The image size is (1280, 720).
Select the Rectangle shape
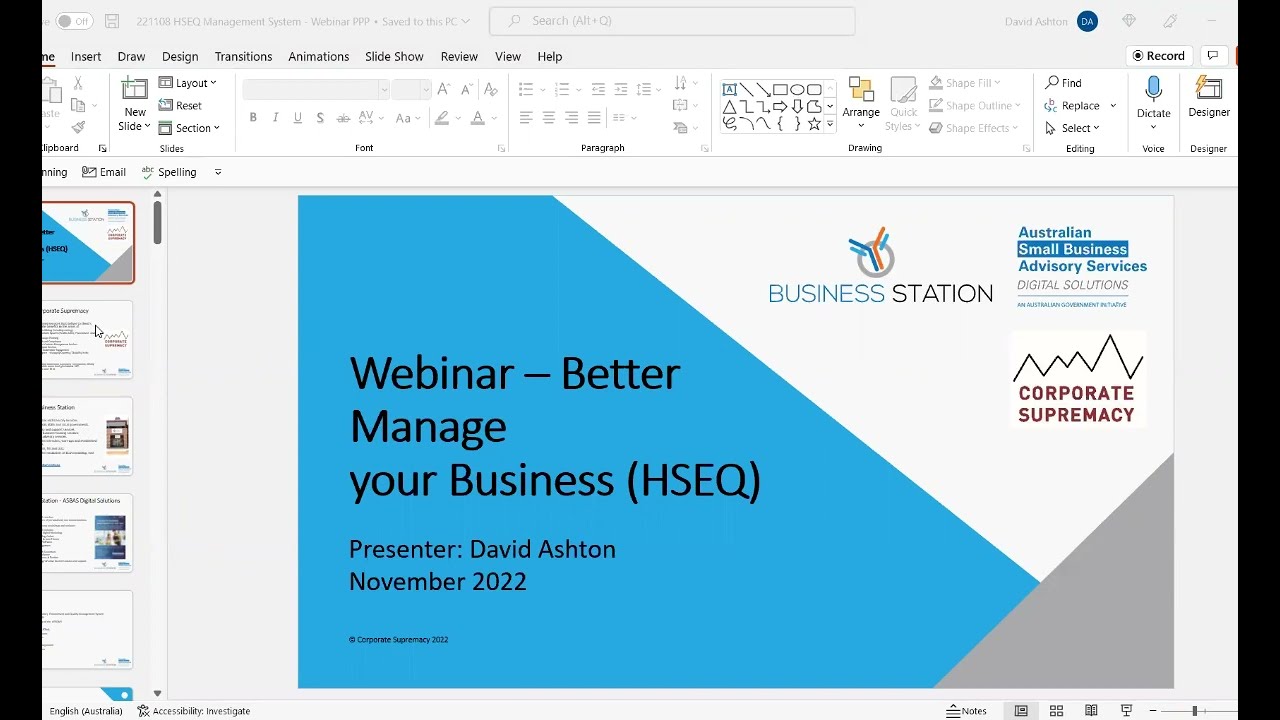click(780, 90)
